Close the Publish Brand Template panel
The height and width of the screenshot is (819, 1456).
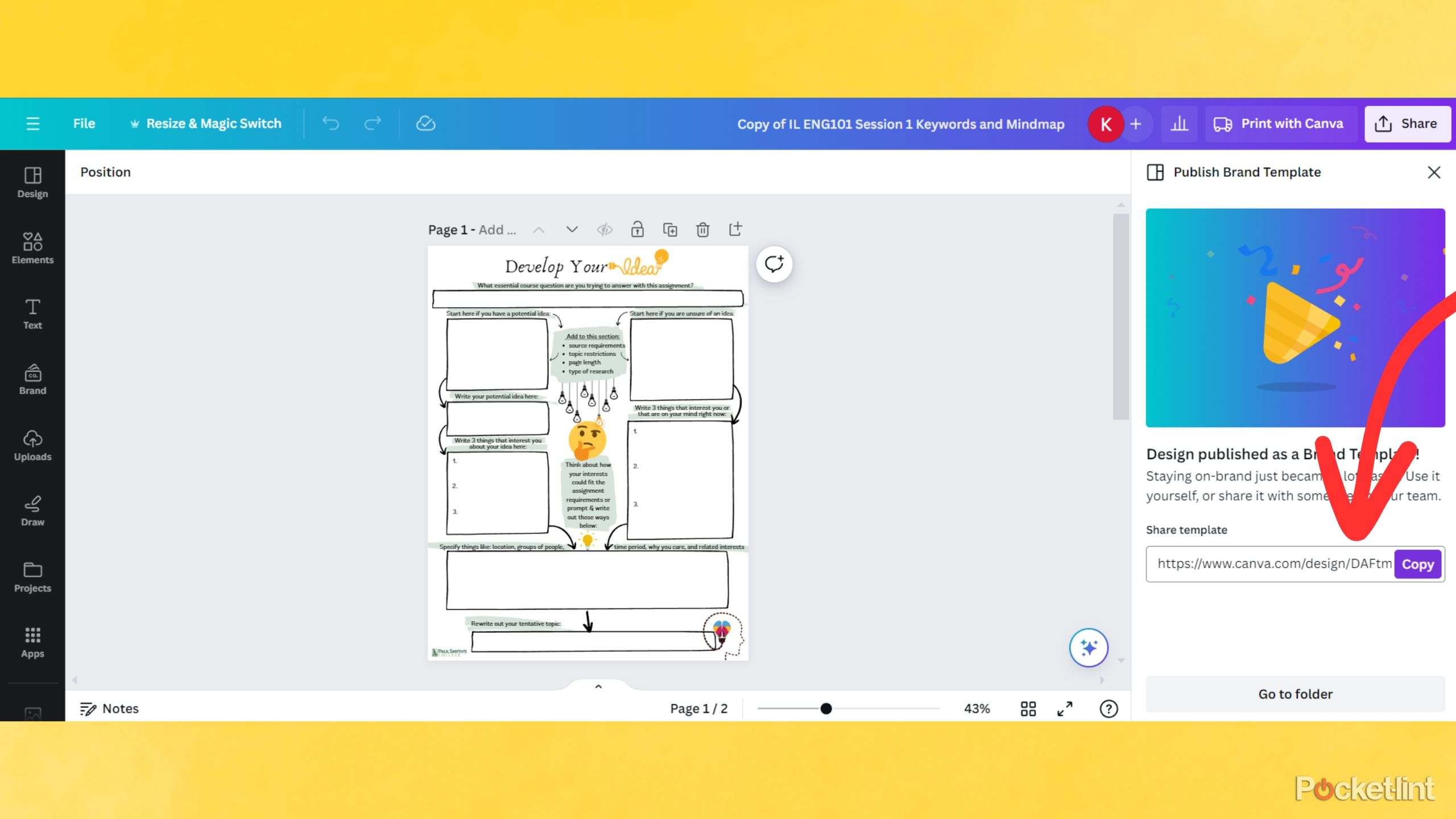click(1434, 172)
